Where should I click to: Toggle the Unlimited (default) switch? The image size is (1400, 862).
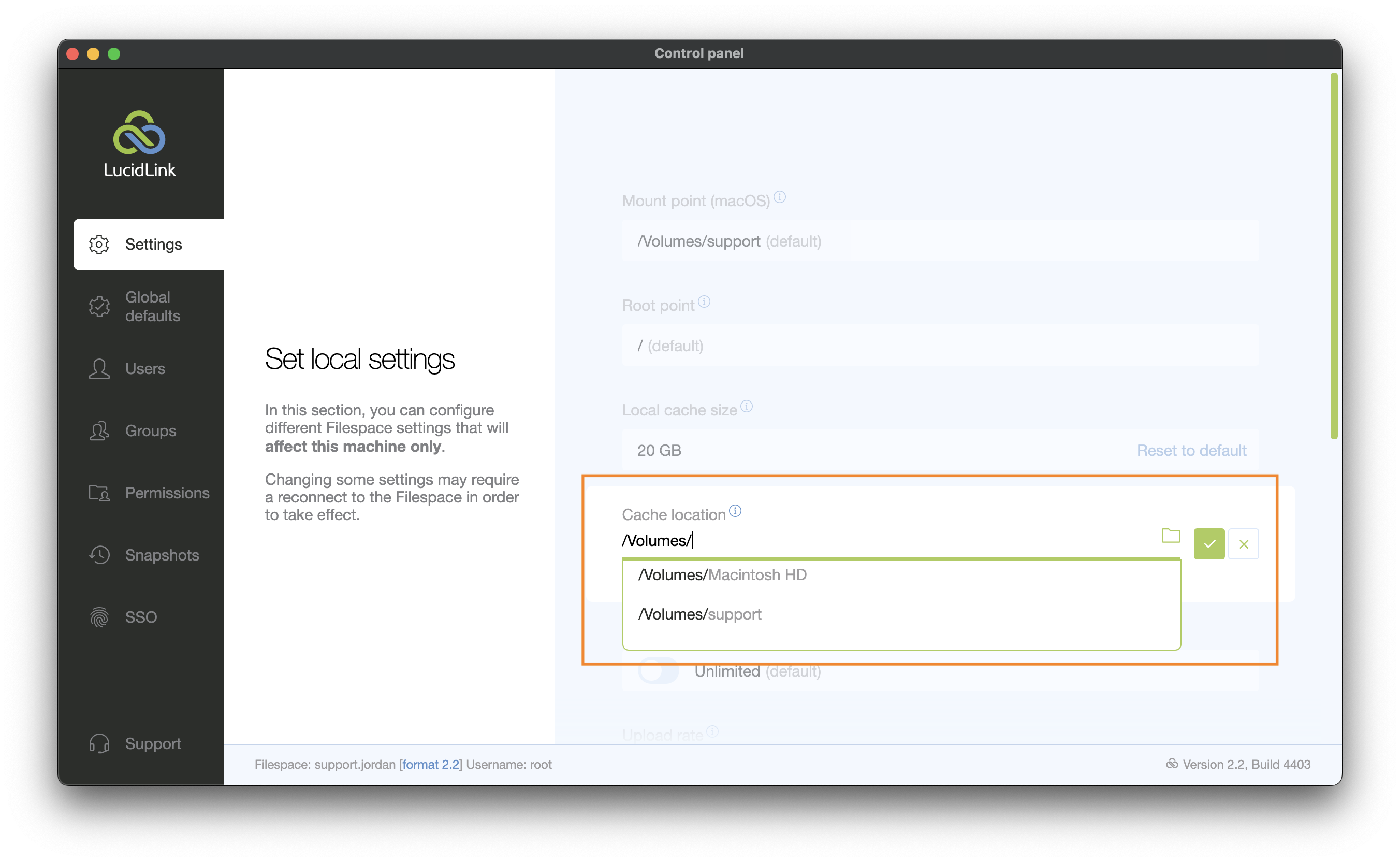click(659, 671)
